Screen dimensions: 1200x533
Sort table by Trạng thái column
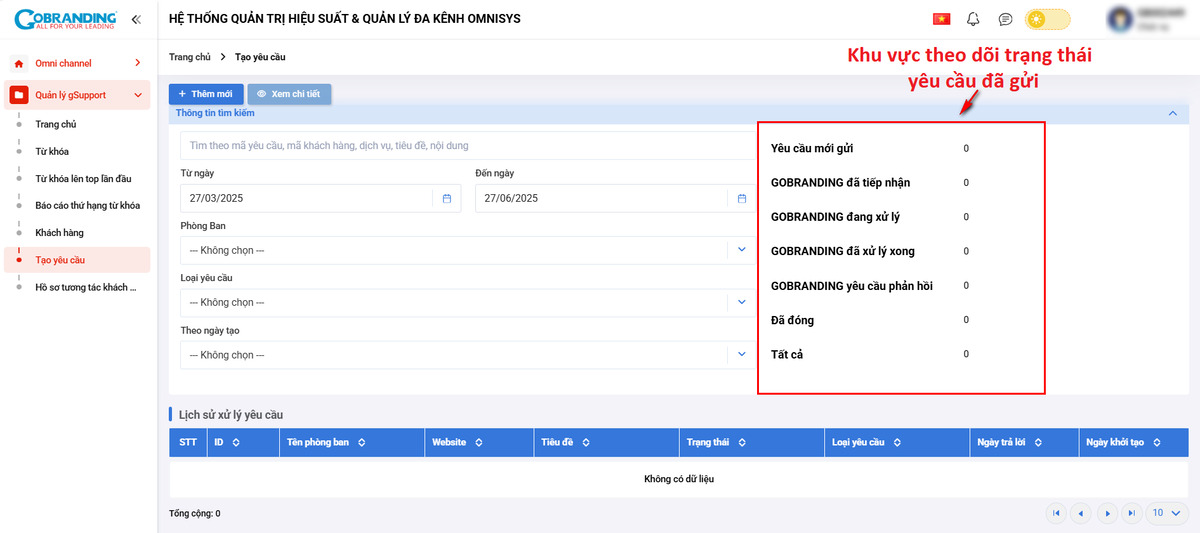tap(744, 442)
